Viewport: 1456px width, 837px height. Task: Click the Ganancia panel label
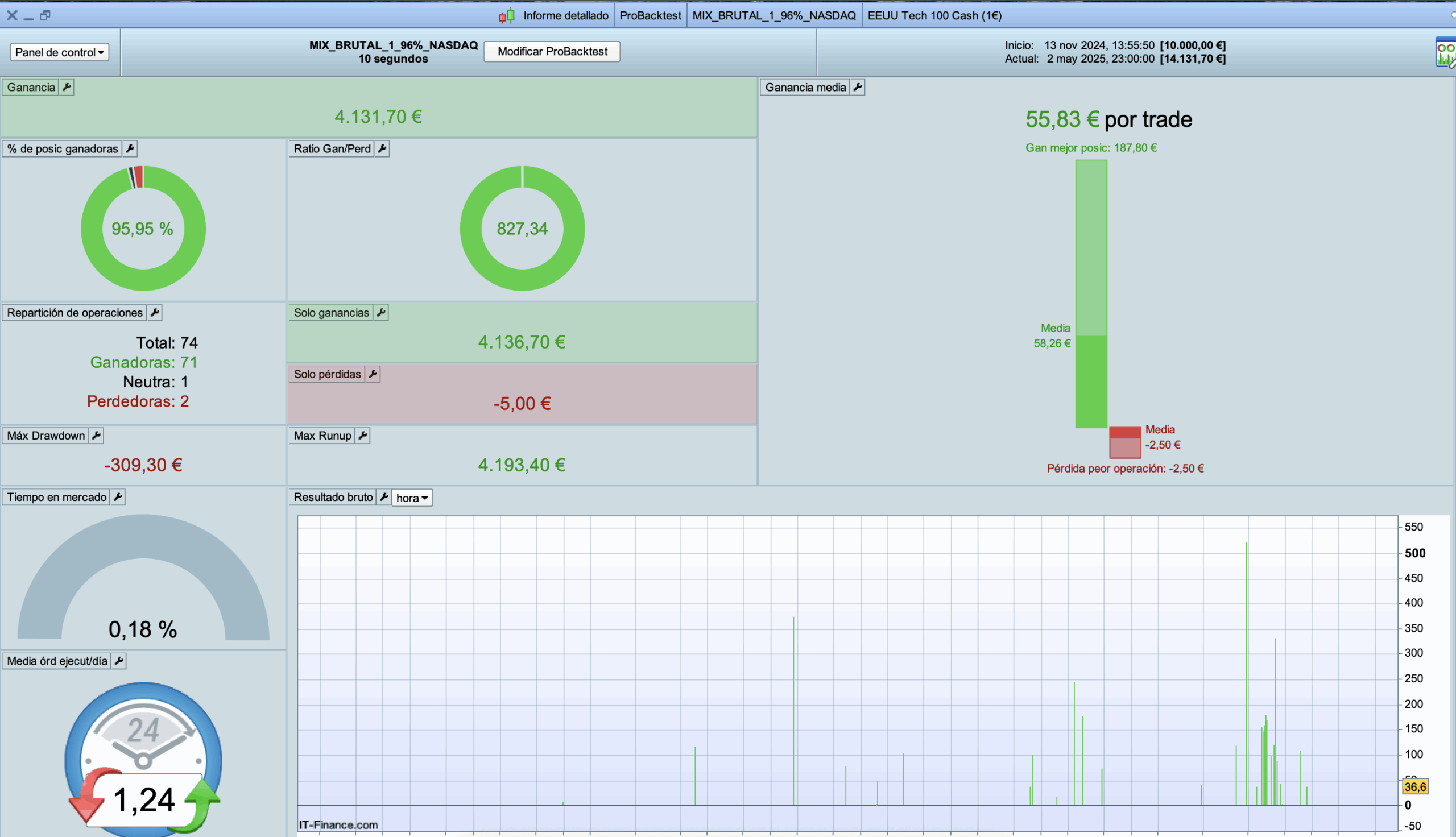coord(31,88)
